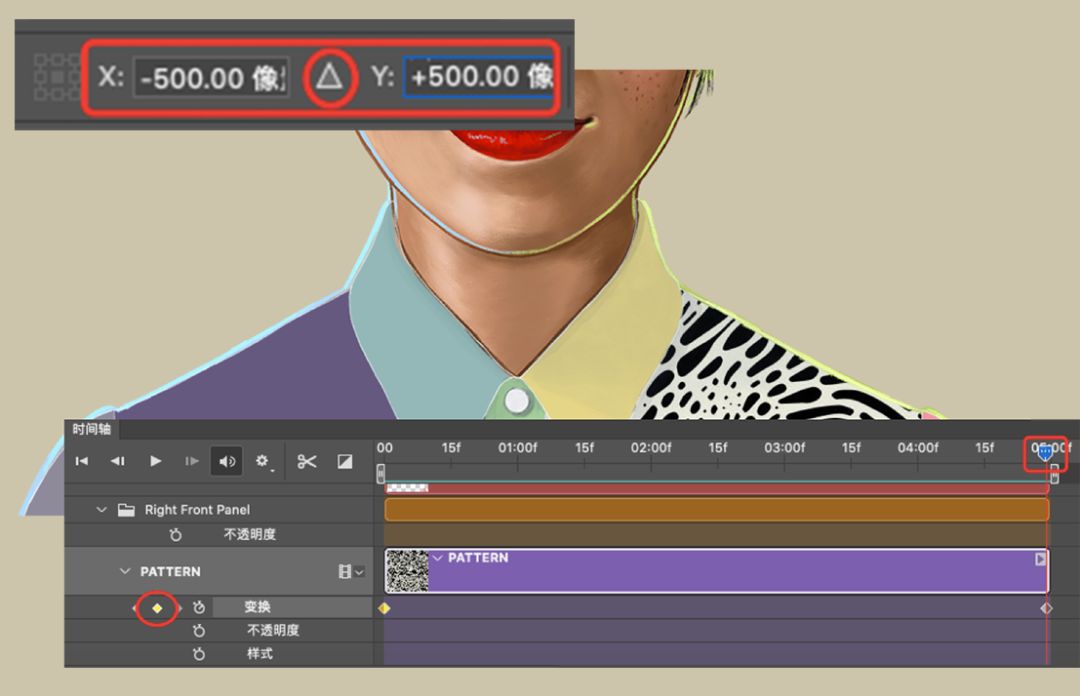This screenshot has width=1080, height=696.
Task: Step back to the previous frame
Action: (x=118, y=461)
